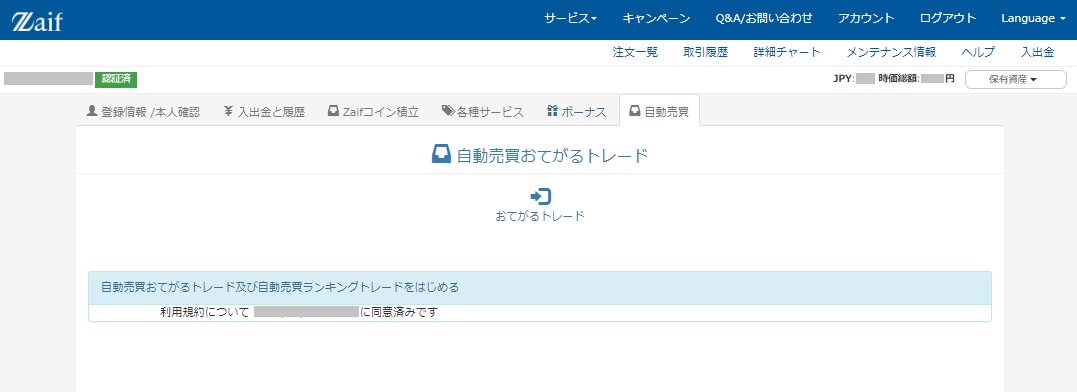1077x392 pixels.
Task: Expand the 保有資産 dropdown
Action: point(1015,80)
